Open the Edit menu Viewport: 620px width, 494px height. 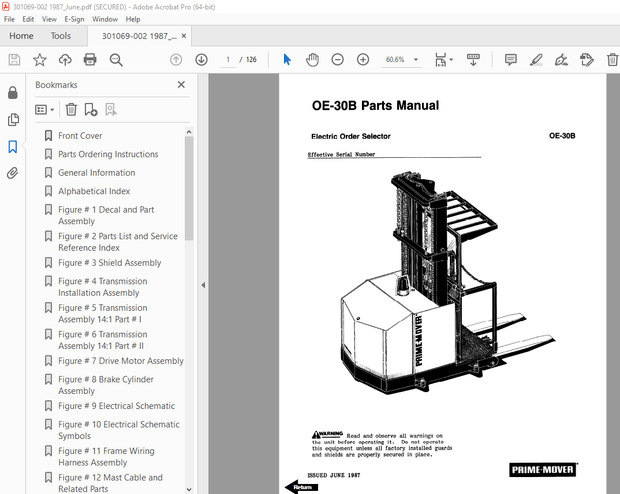point(28,19)
